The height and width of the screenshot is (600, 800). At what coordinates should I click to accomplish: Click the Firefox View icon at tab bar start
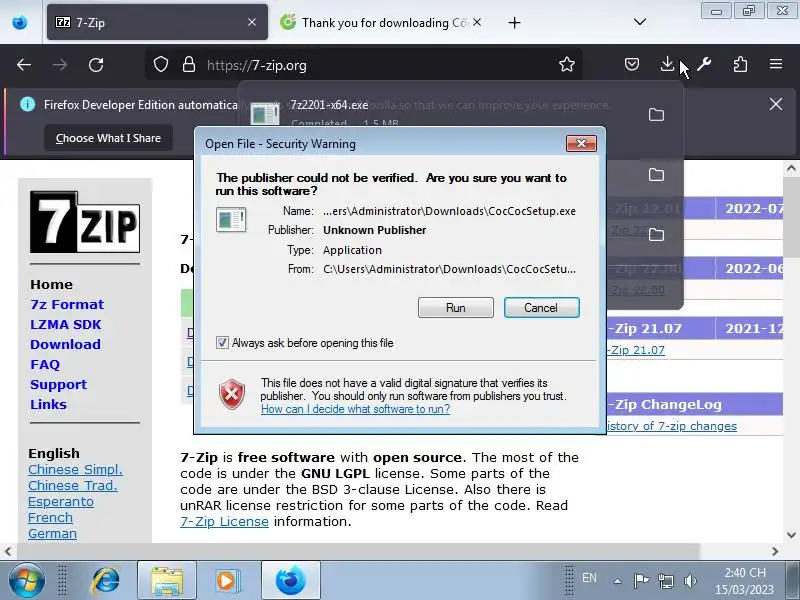coord(20,22)
